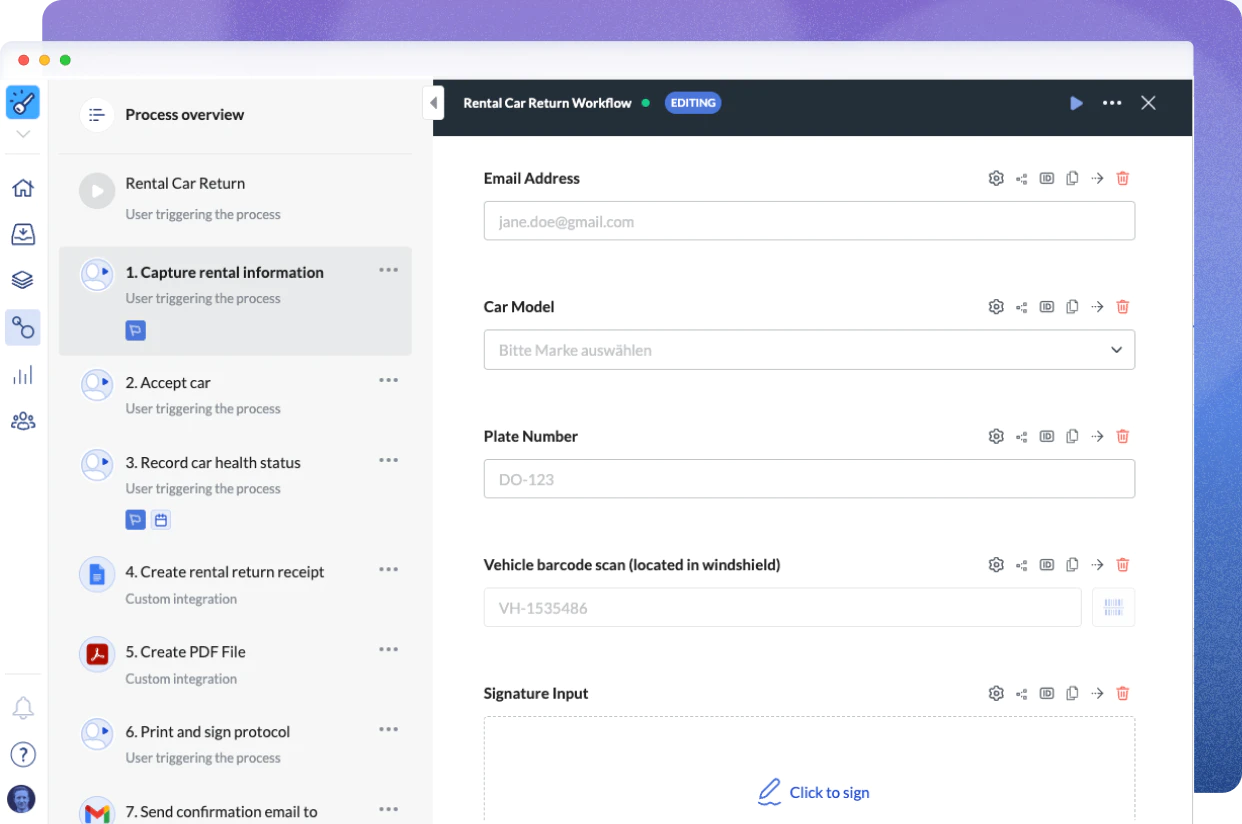The image size is (1242, 824).
Task: Open the workflow header three-dot menu
Action: (1112, 102)
